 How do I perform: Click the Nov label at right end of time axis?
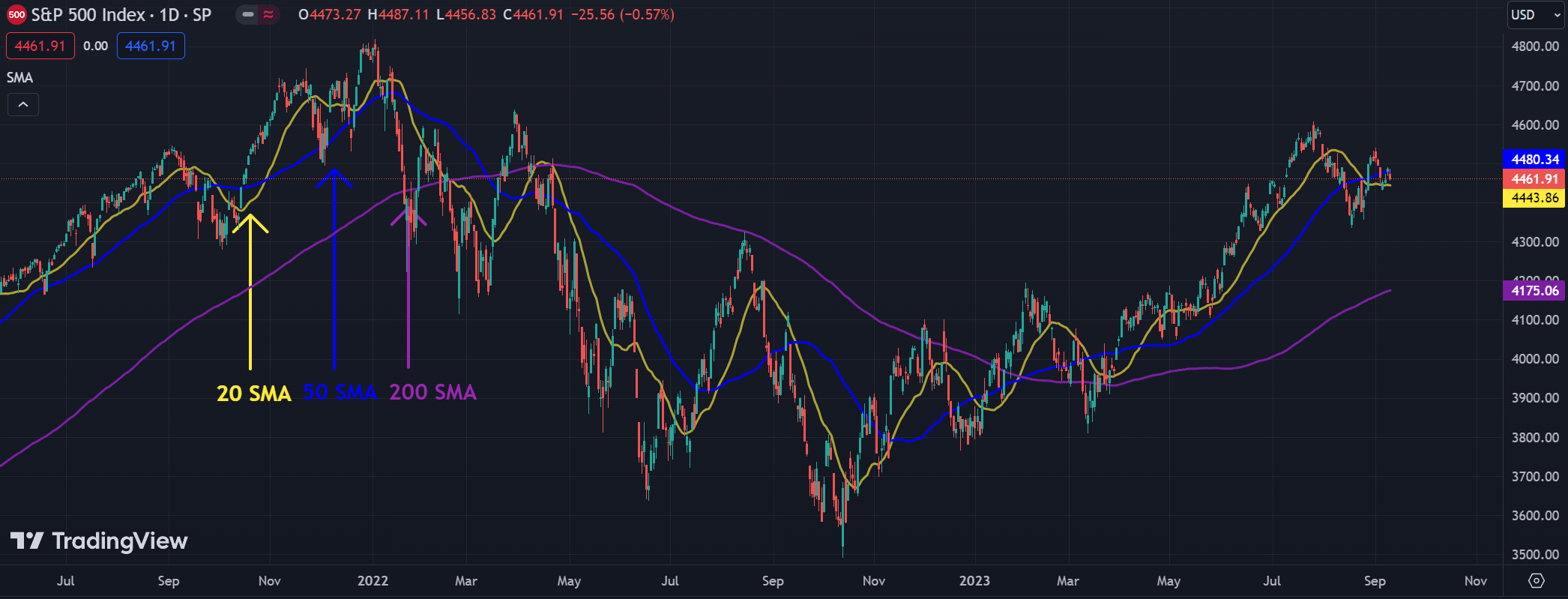pos(1475,580)
